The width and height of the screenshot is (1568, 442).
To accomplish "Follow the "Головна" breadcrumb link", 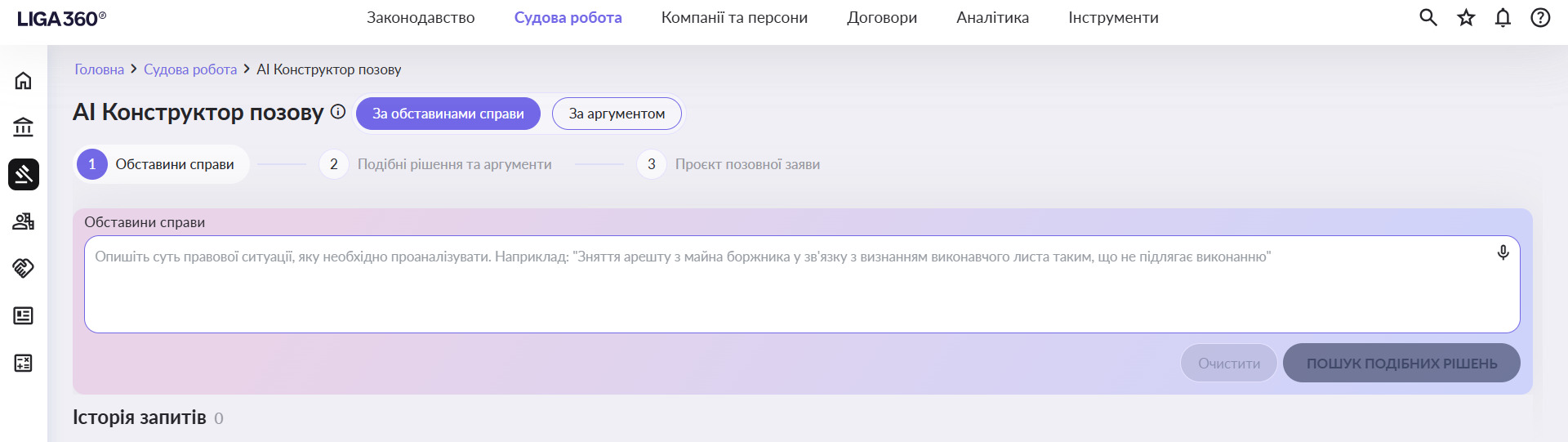I will click(x=99, y=69).
